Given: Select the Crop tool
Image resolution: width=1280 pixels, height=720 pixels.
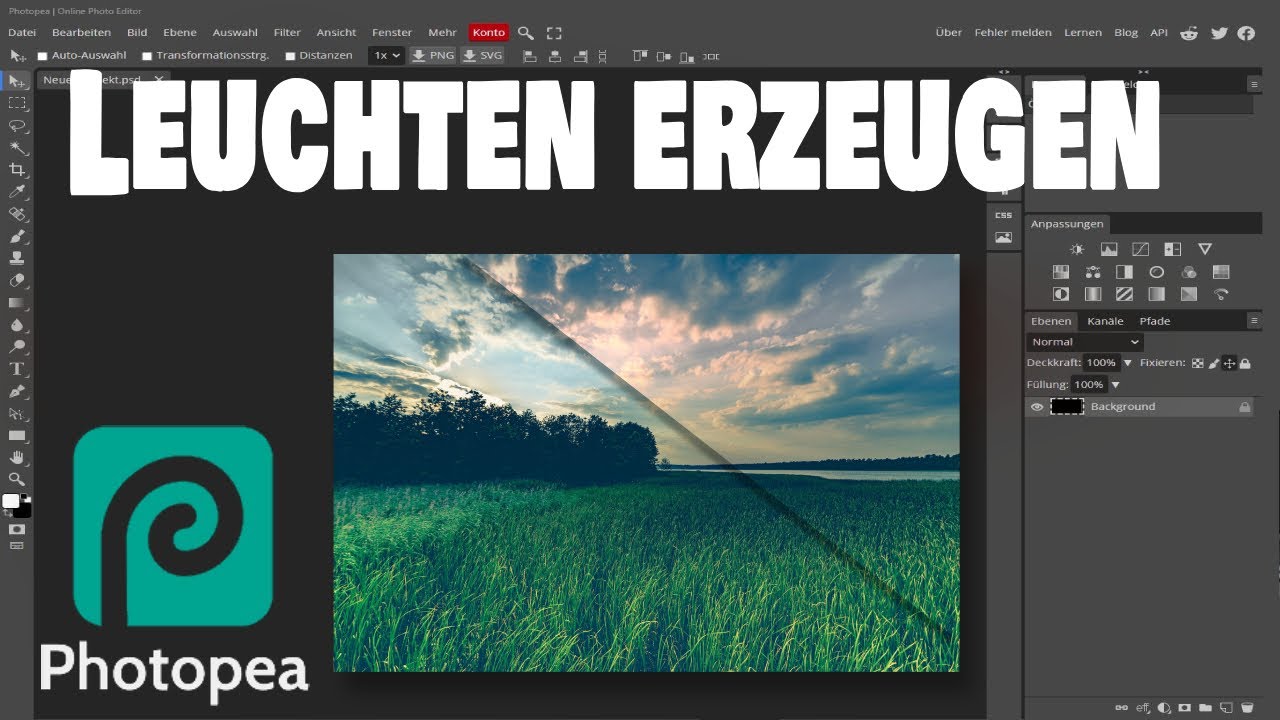Looking at the screenshot, I should [x=17, y=169].
